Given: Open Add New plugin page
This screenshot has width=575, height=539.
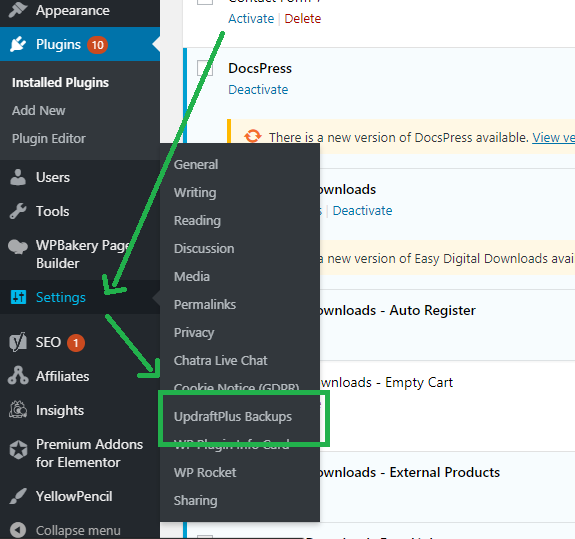Looking at the screenshot, I should tap(39, 110).
